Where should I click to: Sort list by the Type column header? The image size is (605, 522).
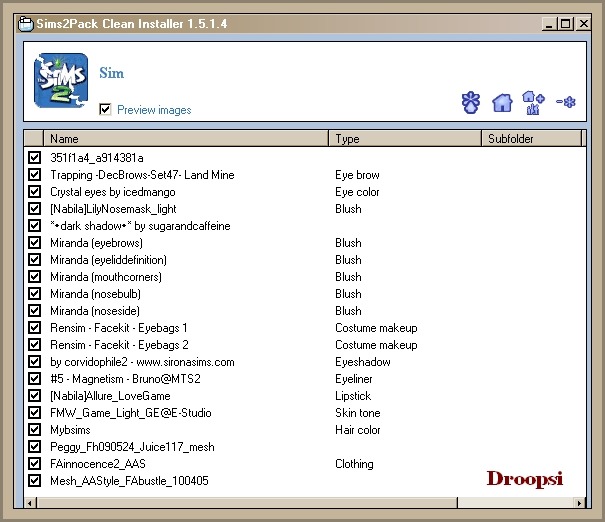coord(405,138)
